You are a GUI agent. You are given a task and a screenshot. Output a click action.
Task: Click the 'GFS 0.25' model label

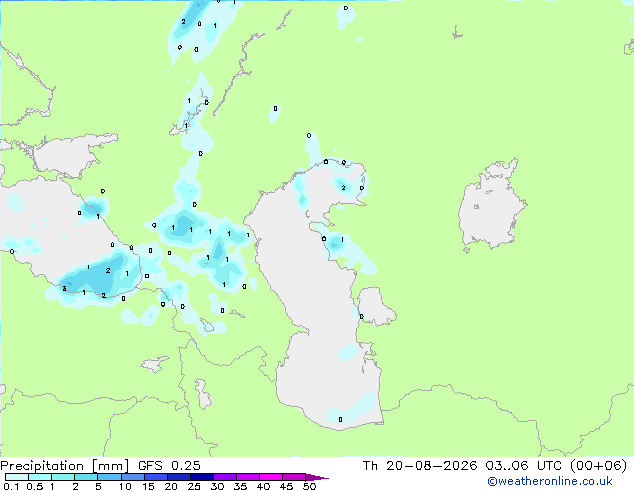pos(169,466)
